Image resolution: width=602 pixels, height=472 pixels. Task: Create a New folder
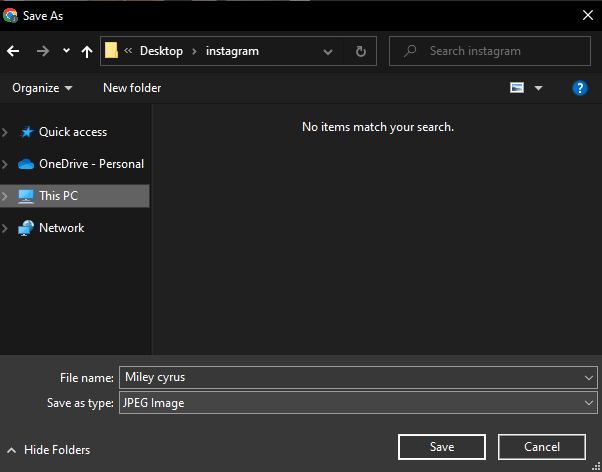(x=132, y=88)
